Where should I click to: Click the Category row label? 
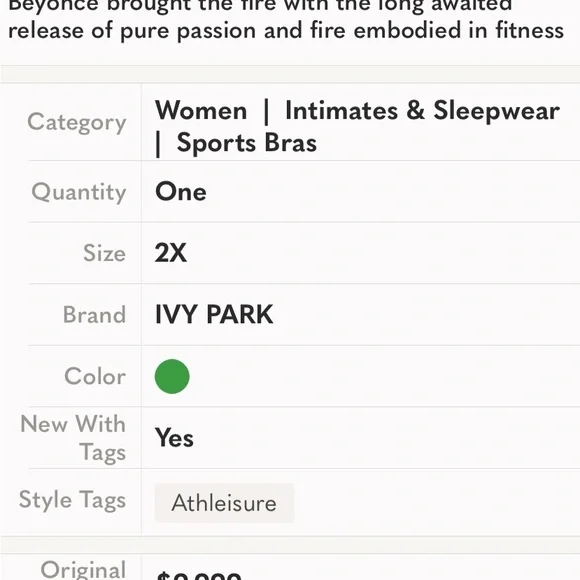77,123
